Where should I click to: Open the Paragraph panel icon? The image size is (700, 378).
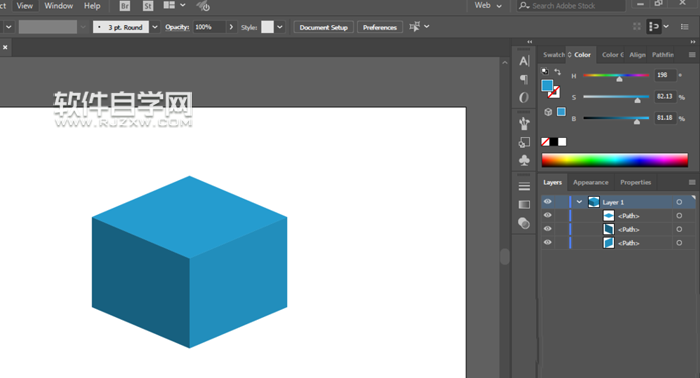(x=524, y=79)
